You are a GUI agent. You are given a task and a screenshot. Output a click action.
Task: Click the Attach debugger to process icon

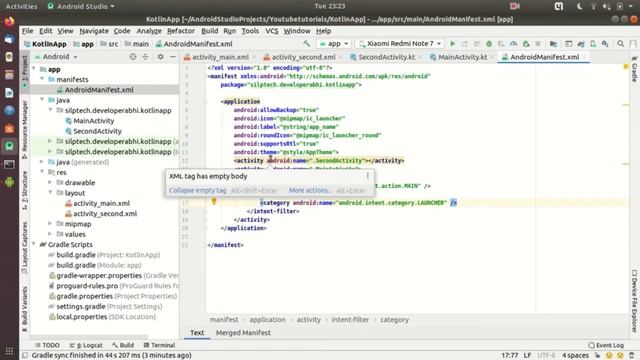[526, 44]
